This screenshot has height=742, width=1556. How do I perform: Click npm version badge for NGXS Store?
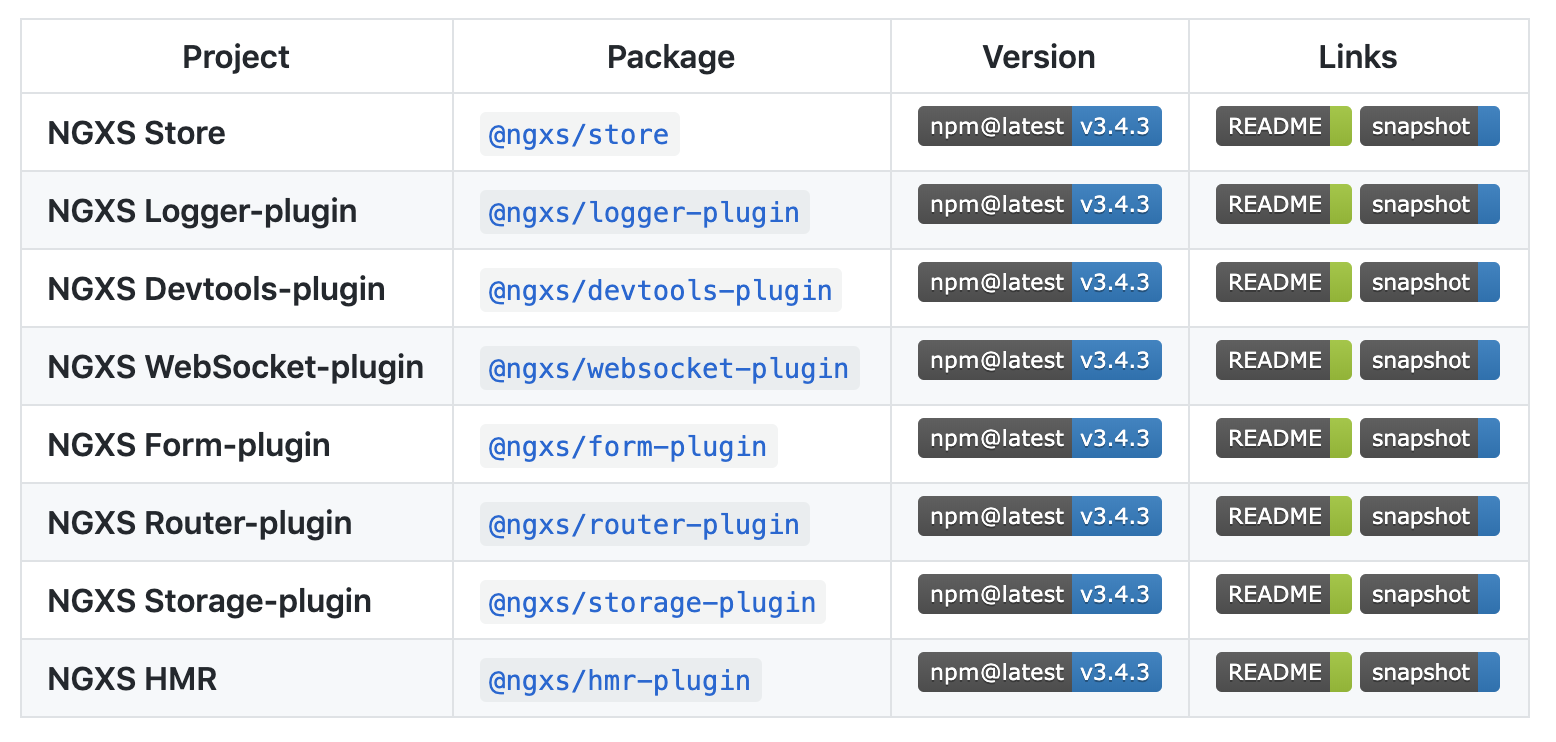(1039, 127)
